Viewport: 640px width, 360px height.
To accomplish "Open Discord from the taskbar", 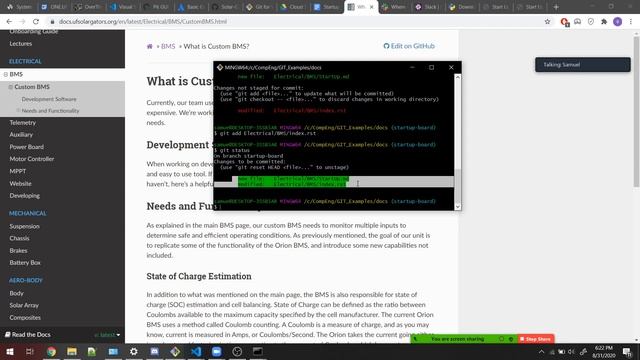I will tap(154, 351).
